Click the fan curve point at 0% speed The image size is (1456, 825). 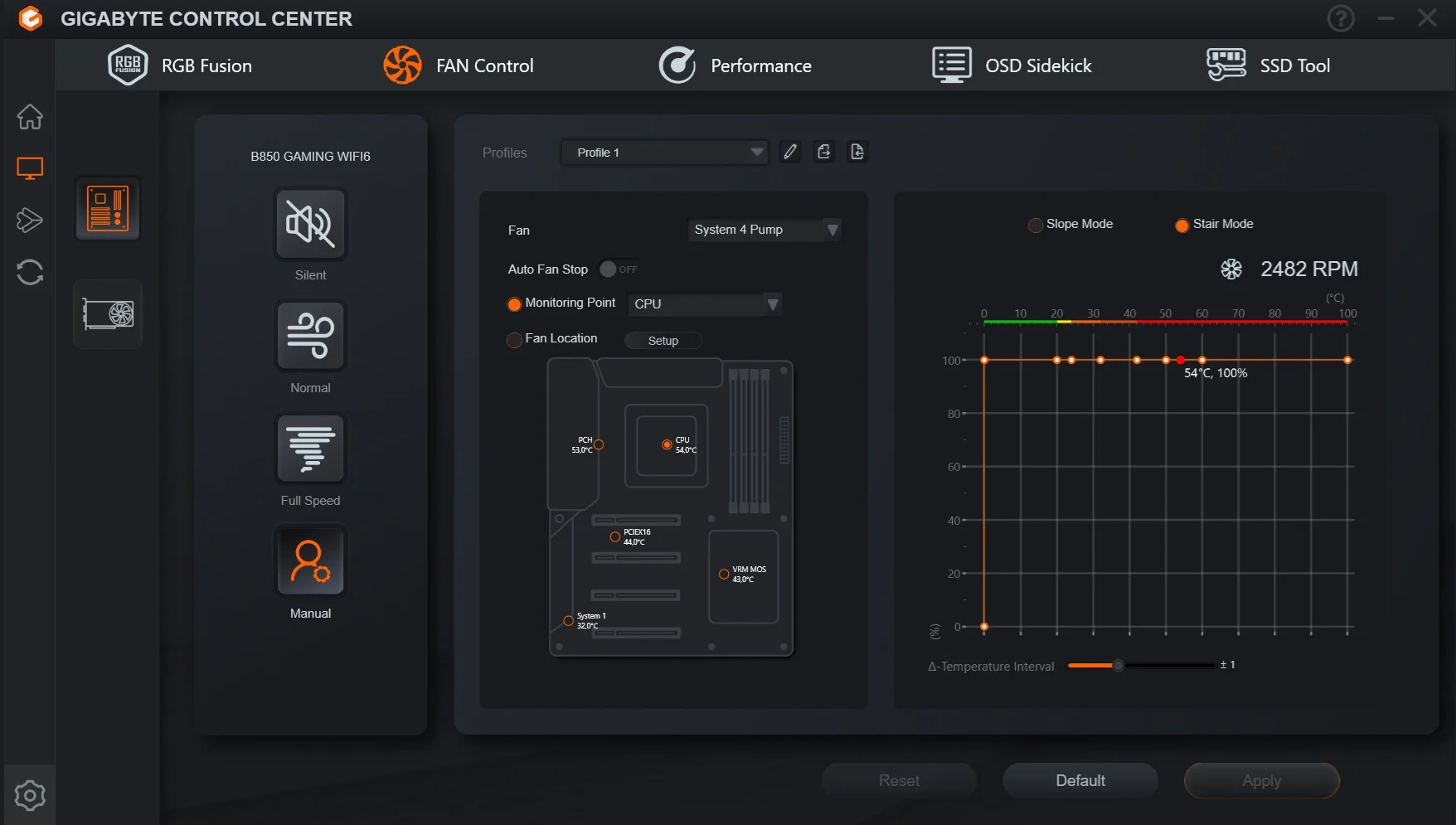tap(984, 627)
